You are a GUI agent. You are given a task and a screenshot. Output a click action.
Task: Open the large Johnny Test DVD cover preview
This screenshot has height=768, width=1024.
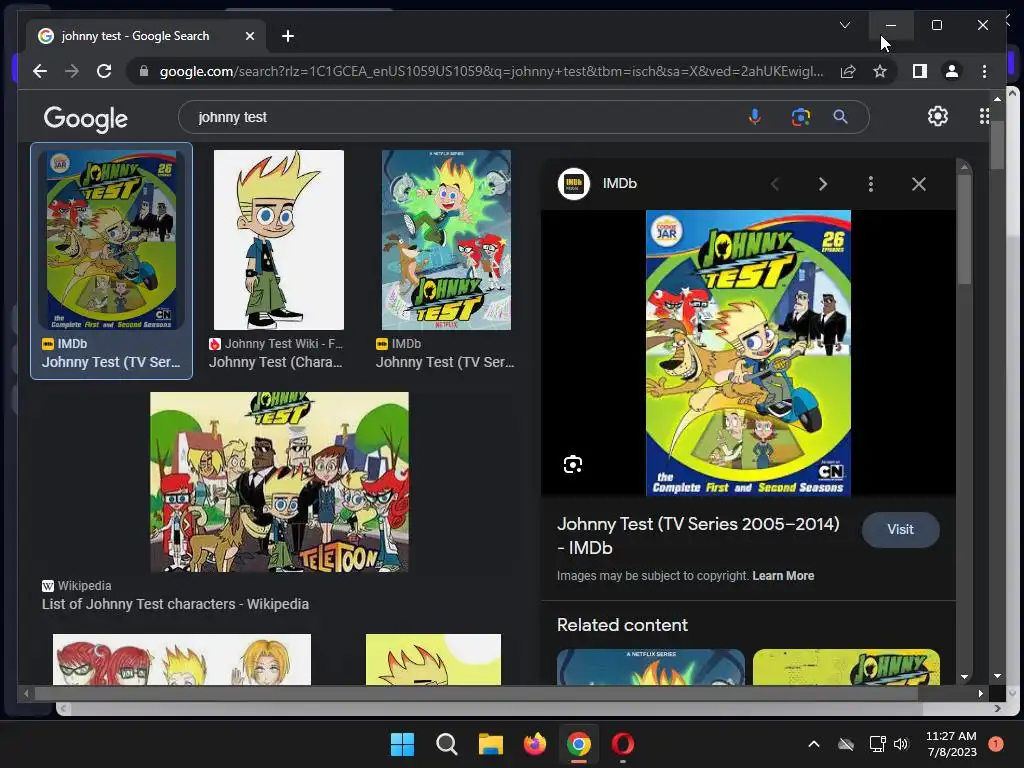pyautogui.click(x=748, y=353)
